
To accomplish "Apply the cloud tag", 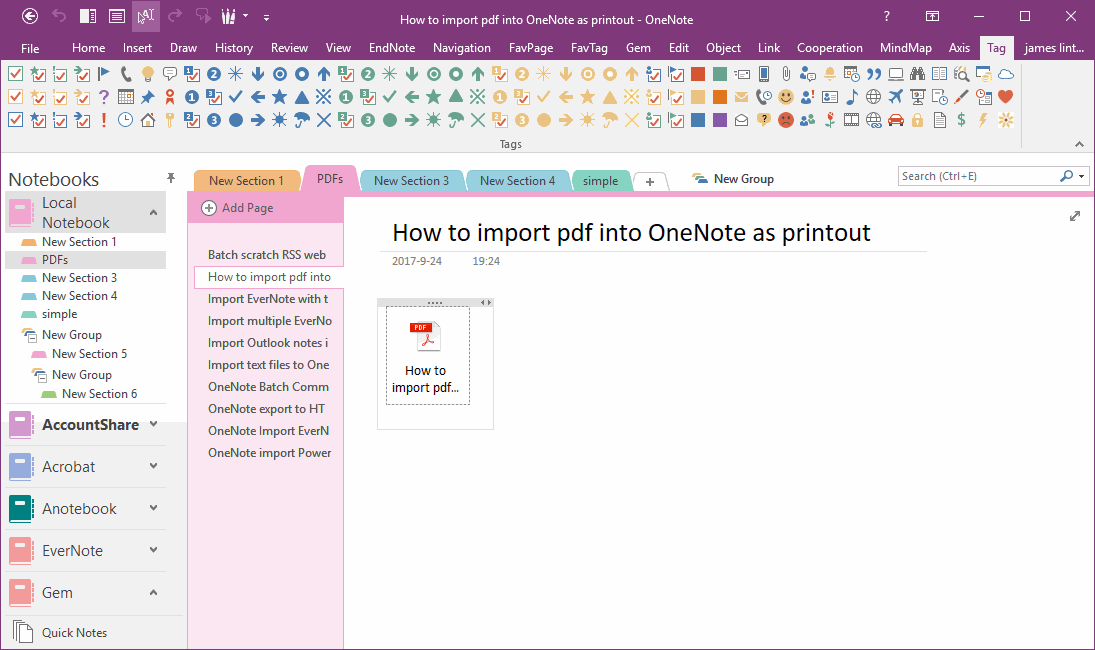I will [x=1006, y=74].
